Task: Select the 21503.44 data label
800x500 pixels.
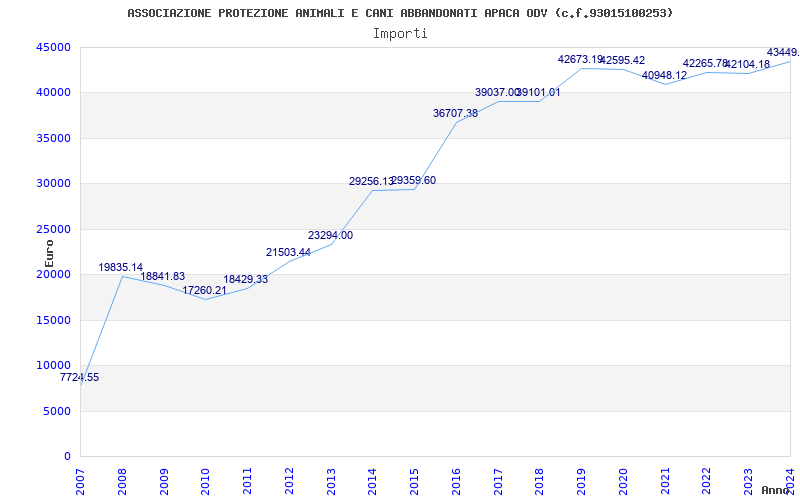Action: pos(288,253)
